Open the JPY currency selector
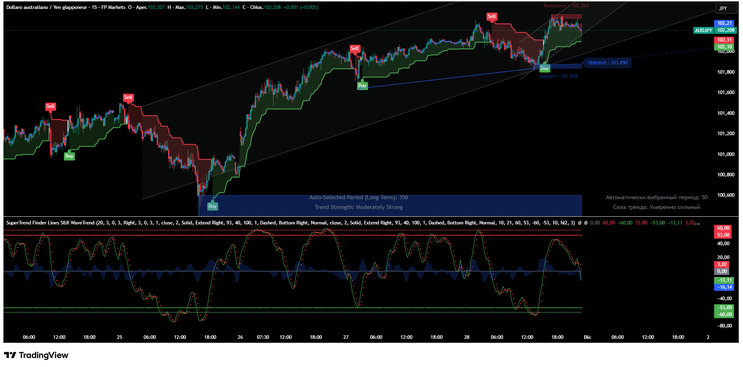The width and height of the screenshot is (743, 367). [726, 9]
